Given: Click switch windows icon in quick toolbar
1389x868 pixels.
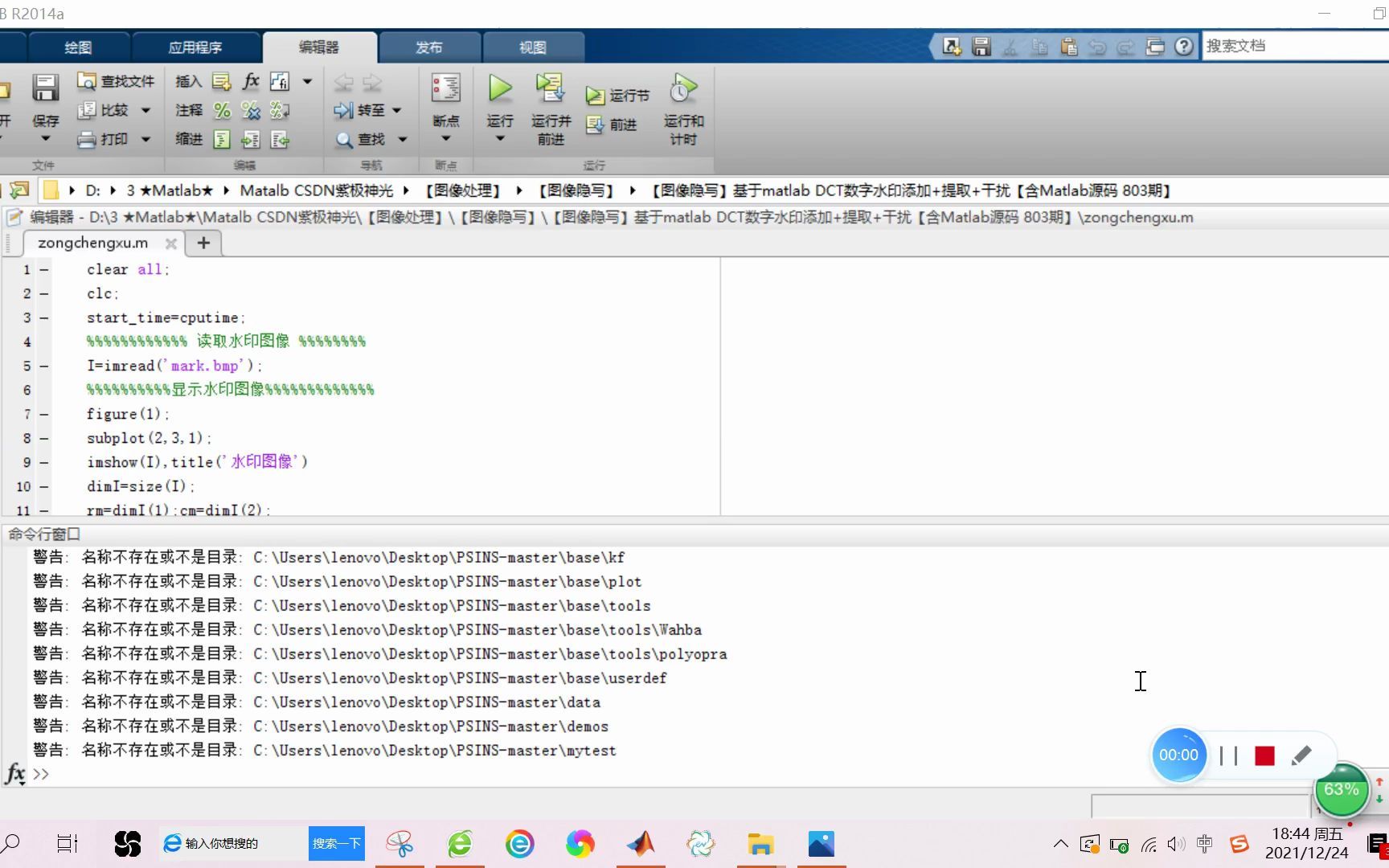Looking at the screenshot, I should 1155,47.
